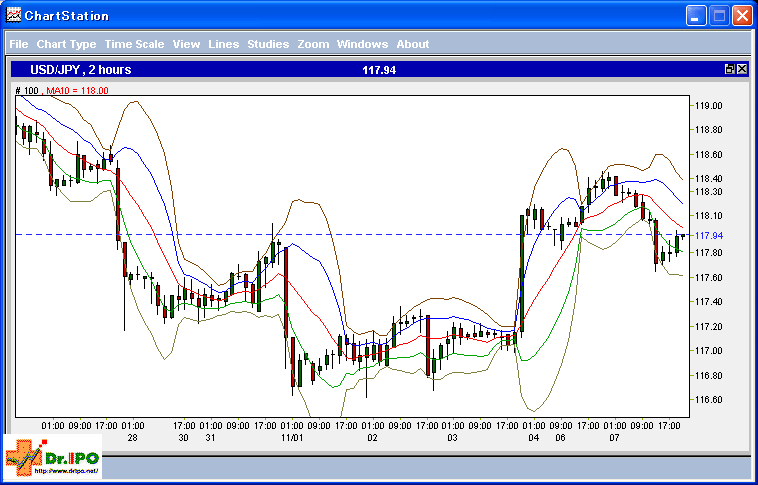The width and height of the screenshot is (758, 485).
Task: Open the Windows menu
Action: point(362,44)
